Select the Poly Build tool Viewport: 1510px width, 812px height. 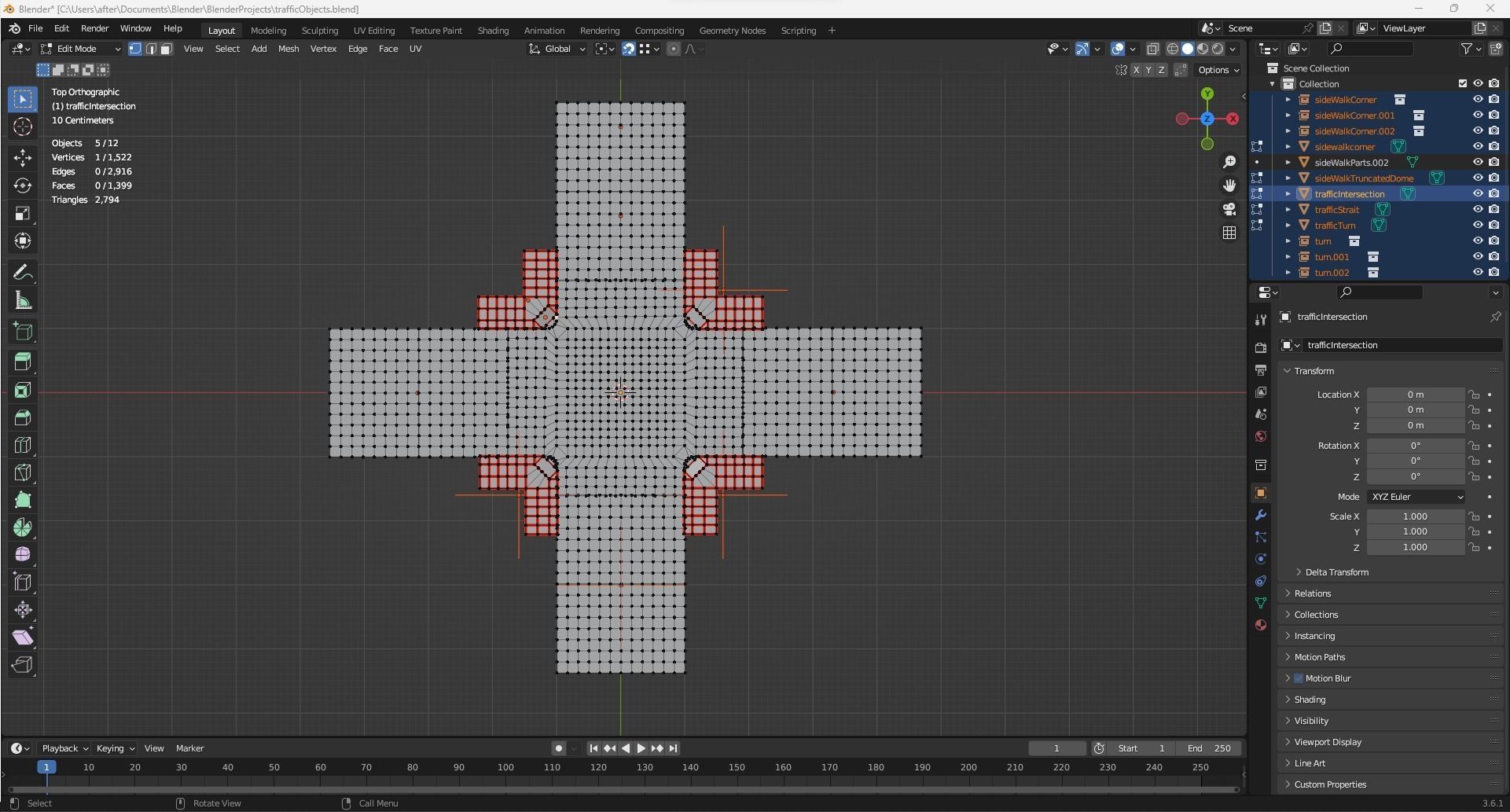click(23, 500)
